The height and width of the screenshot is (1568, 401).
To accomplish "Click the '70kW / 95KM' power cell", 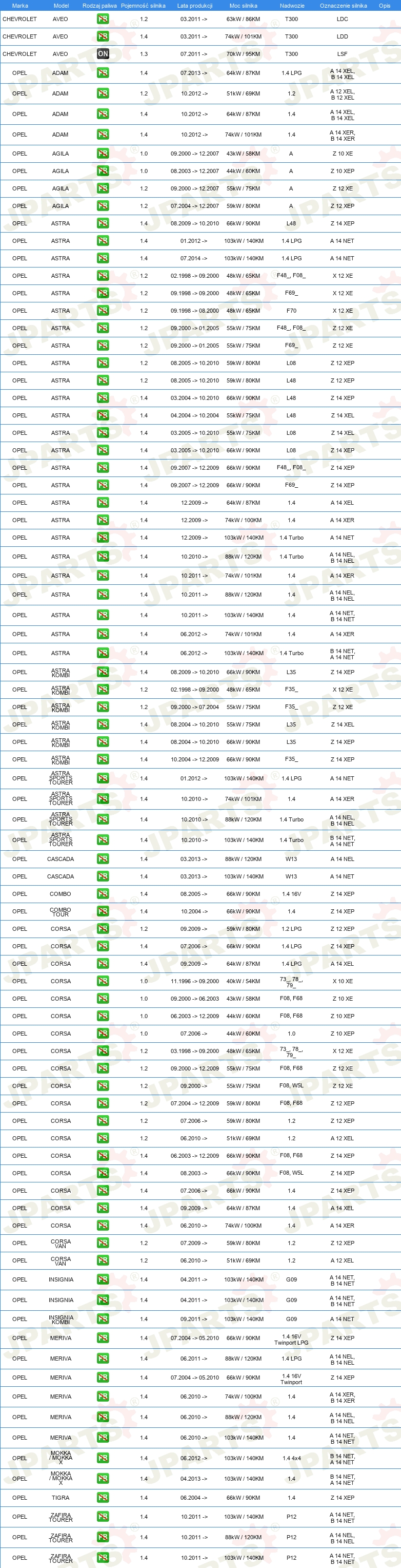I will pyautogui.click(x=243, y=53).
